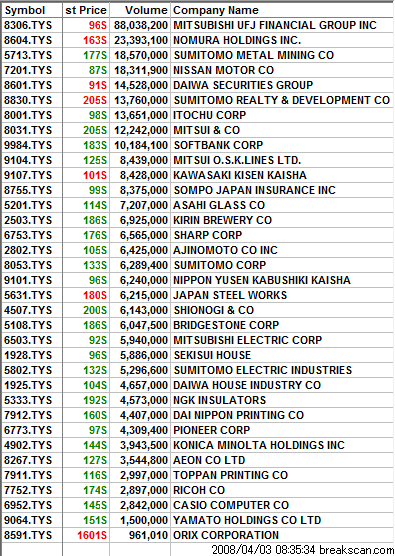Click volume 4,573,000 for NGK Insulators
The width and height of the screenshot is (395, 556).
point(144,400)
